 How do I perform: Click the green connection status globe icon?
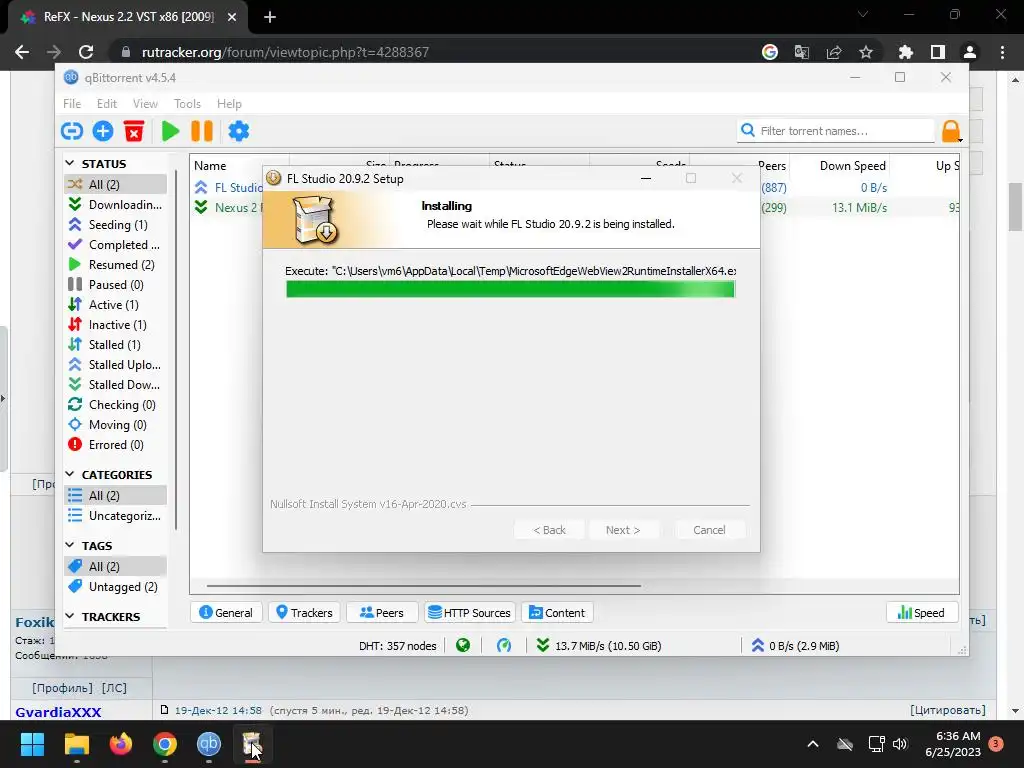(x=463, y=646)
